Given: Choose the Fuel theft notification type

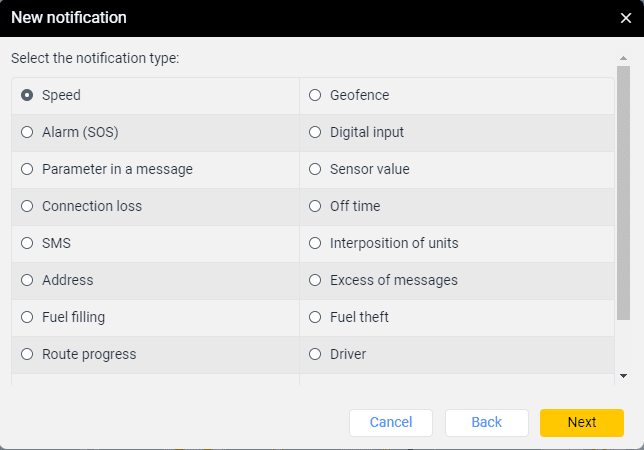Looking at the screenshot, I should tap(315, 317).
